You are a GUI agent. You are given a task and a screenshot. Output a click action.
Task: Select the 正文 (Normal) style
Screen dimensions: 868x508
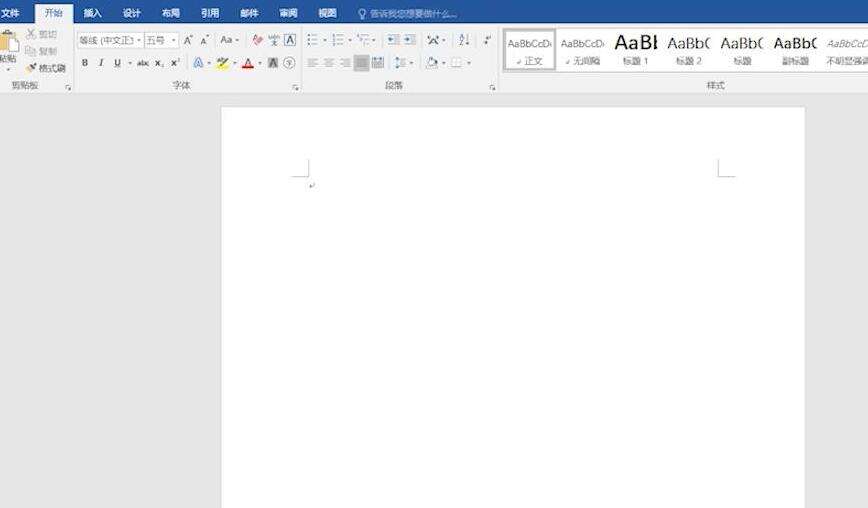pyautogui.click(x=529, y=49)
